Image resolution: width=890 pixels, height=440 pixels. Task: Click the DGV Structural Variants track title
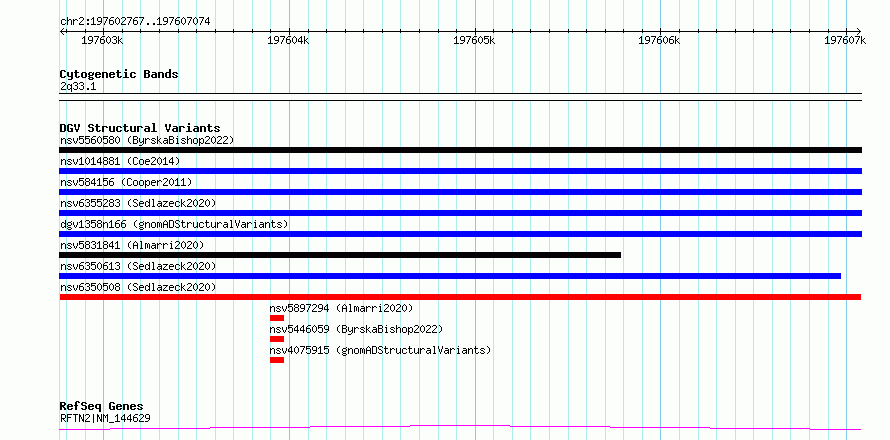click(x=140, y=128)
